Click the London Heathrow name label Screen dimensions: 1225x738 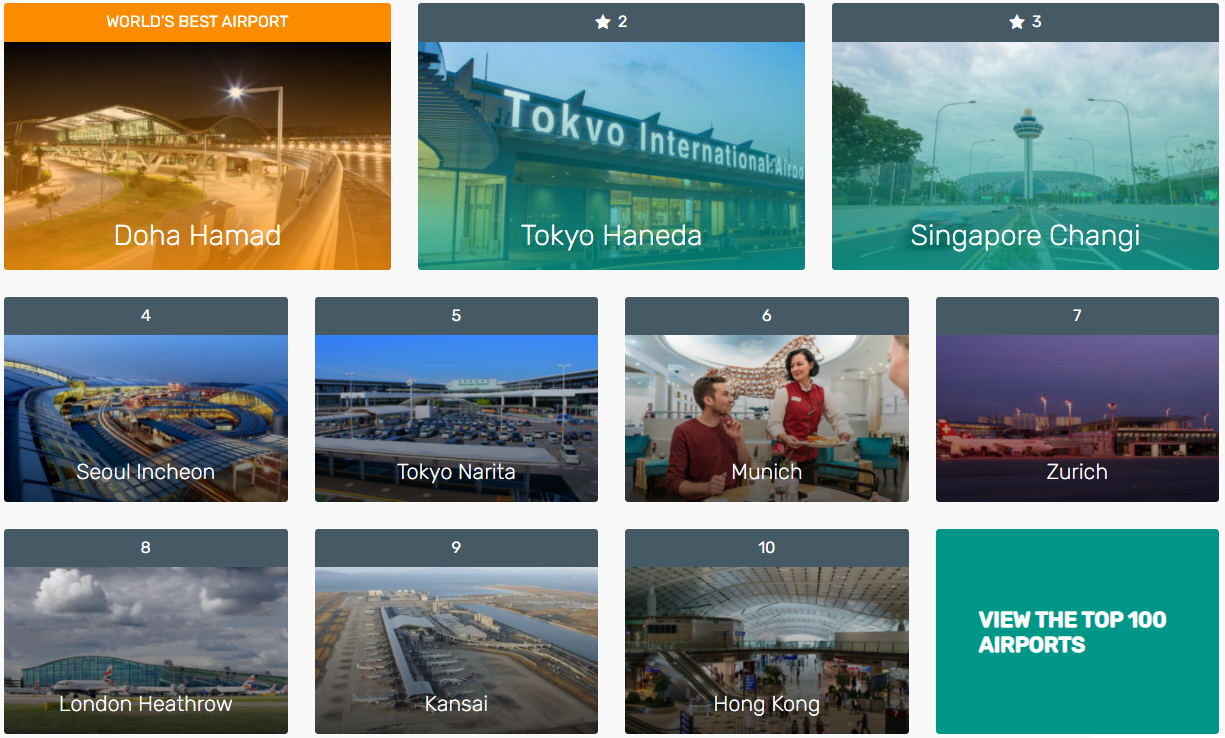146,704
